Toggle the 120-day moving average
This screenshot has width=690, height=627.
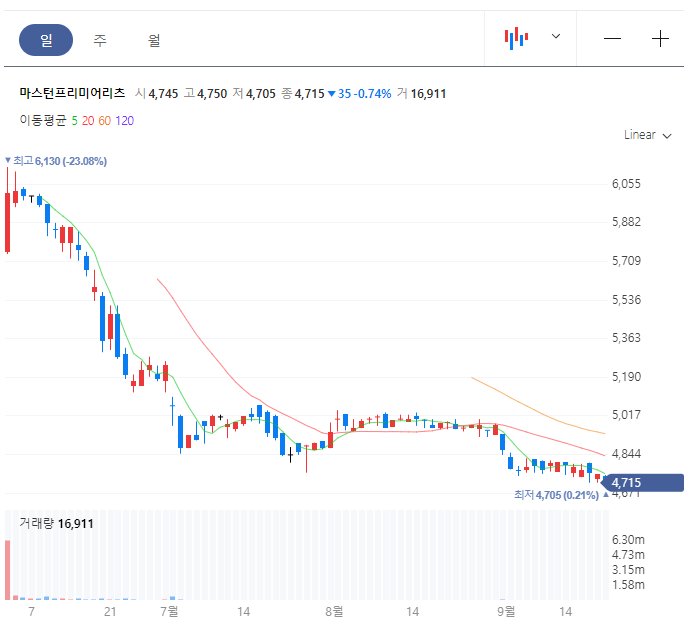click(x=125, y=121)
